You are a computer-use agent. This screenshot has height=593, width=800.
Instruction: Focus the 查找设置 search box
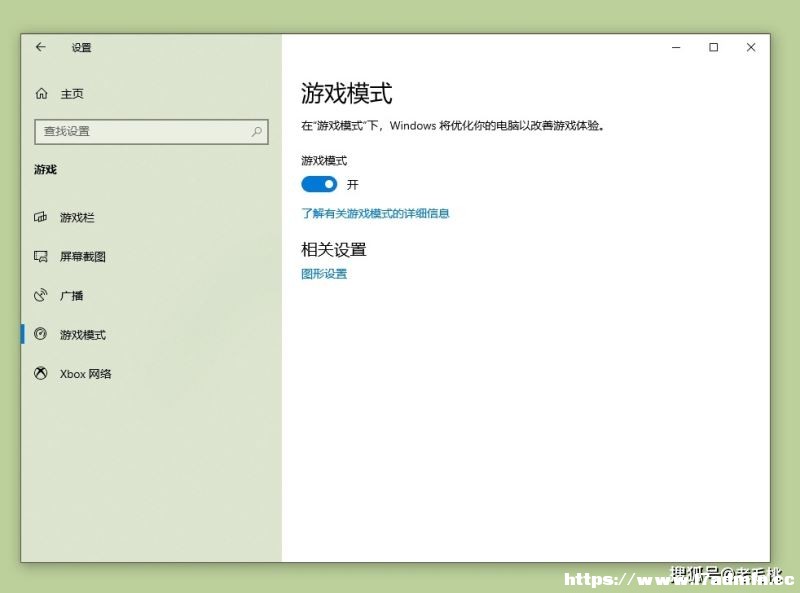point(151,132)
